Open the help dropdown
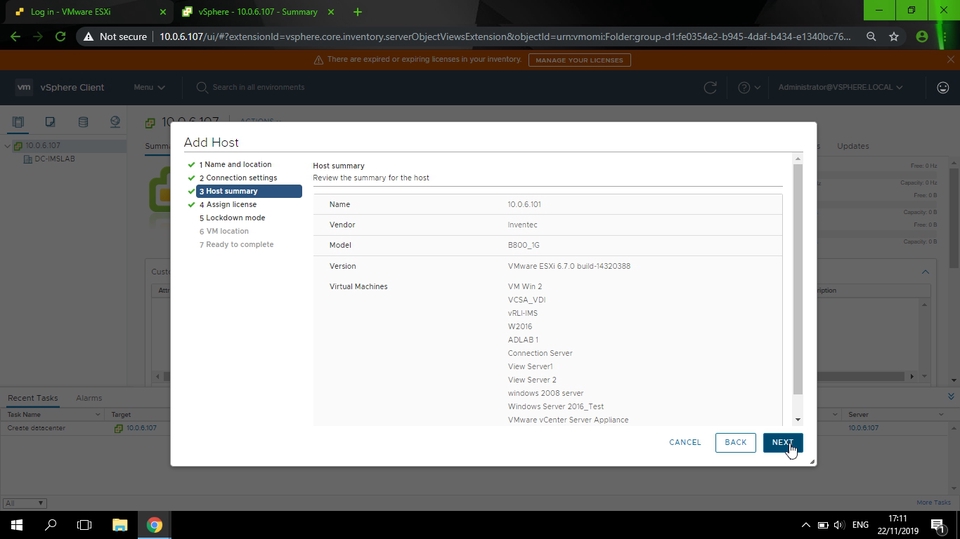The height and width of the screenshot is (539, 960). (749, 88)
